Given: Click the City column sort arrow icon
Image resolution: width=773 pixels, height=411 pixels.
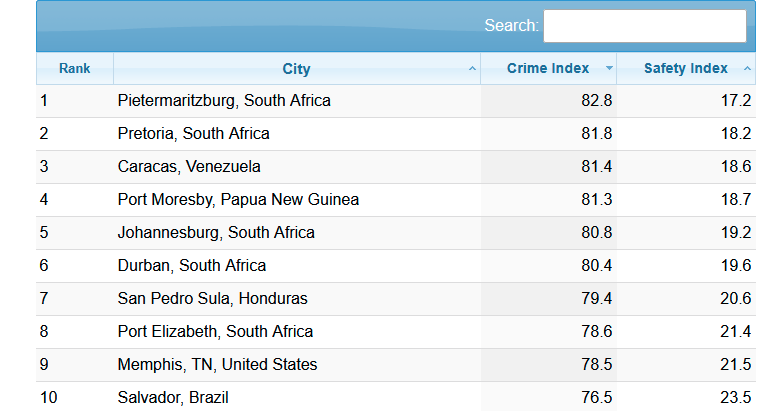Looking at the screenshot, I should [472, 69].
